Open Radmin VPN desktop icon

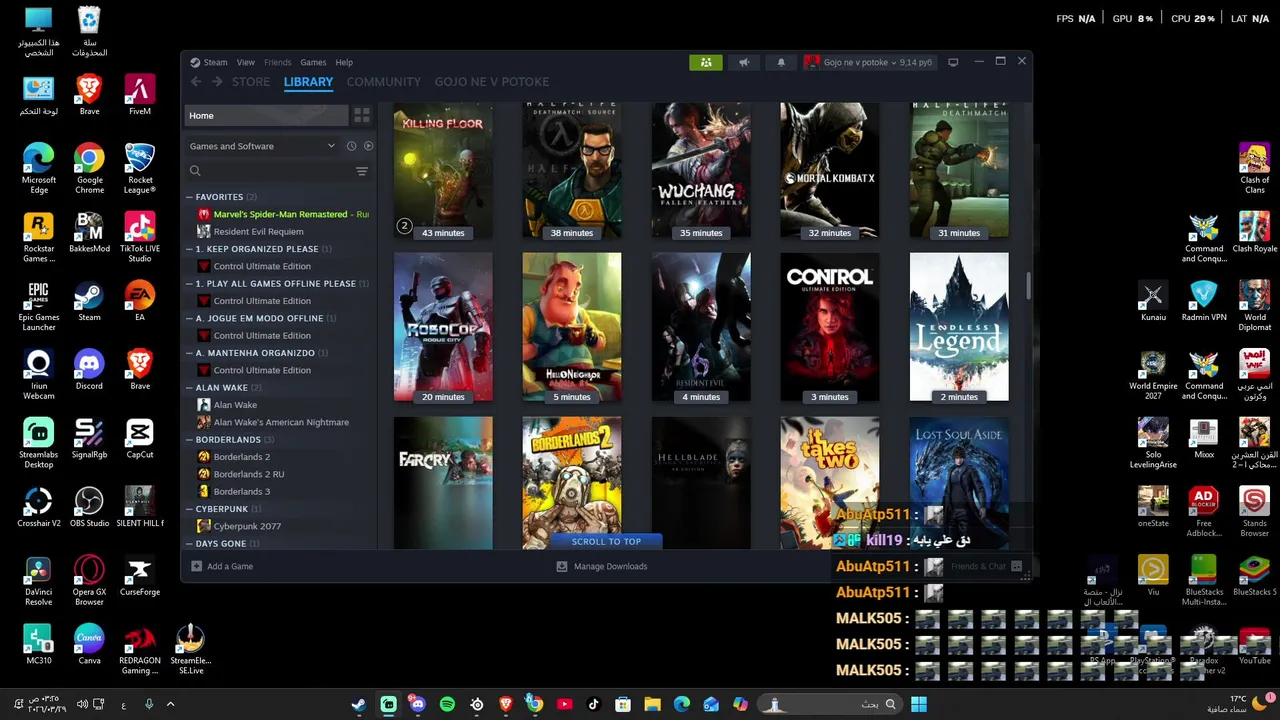pyautogui.click(x=1204, y=301)
